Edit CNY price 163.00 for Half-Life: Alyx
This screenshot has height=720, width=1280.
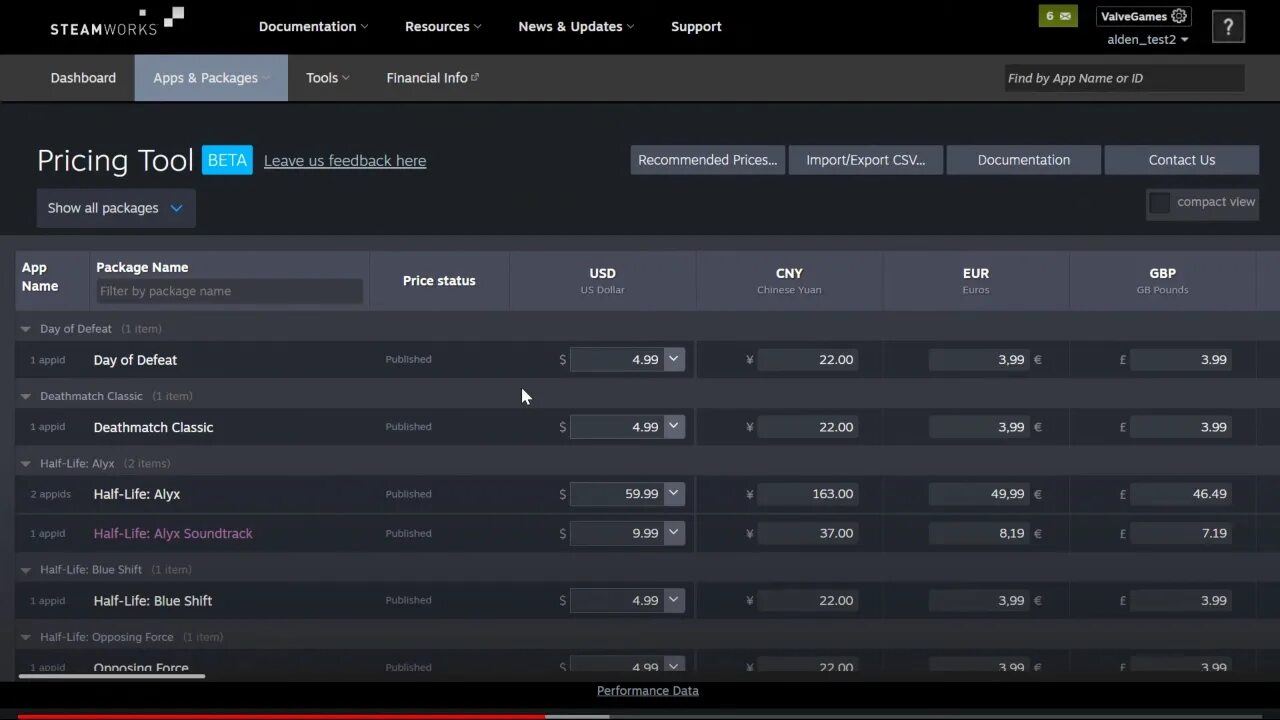[x=808, y=494]
